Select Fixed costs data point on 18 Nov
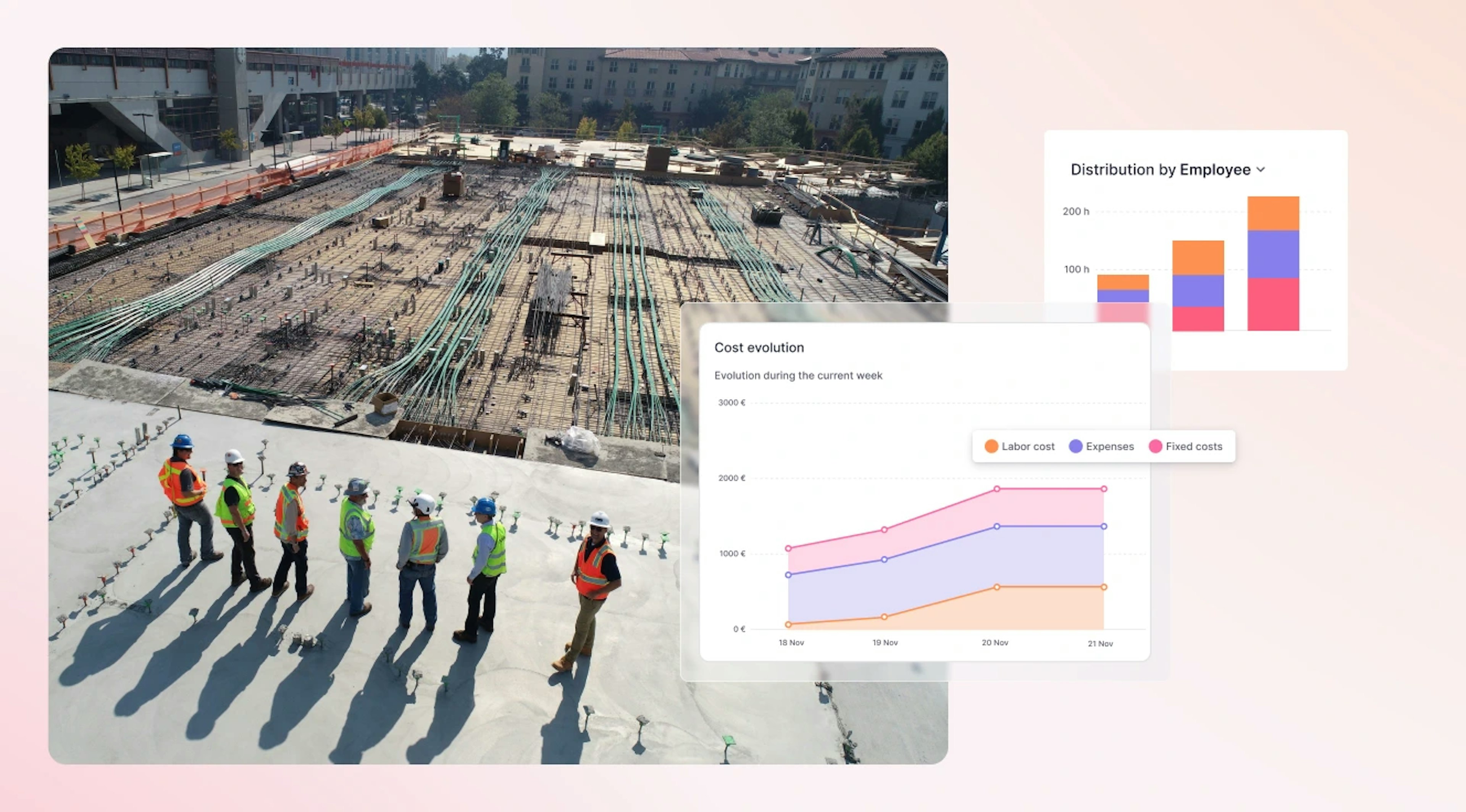This screenshot has width=1466, height=812. 788,549
